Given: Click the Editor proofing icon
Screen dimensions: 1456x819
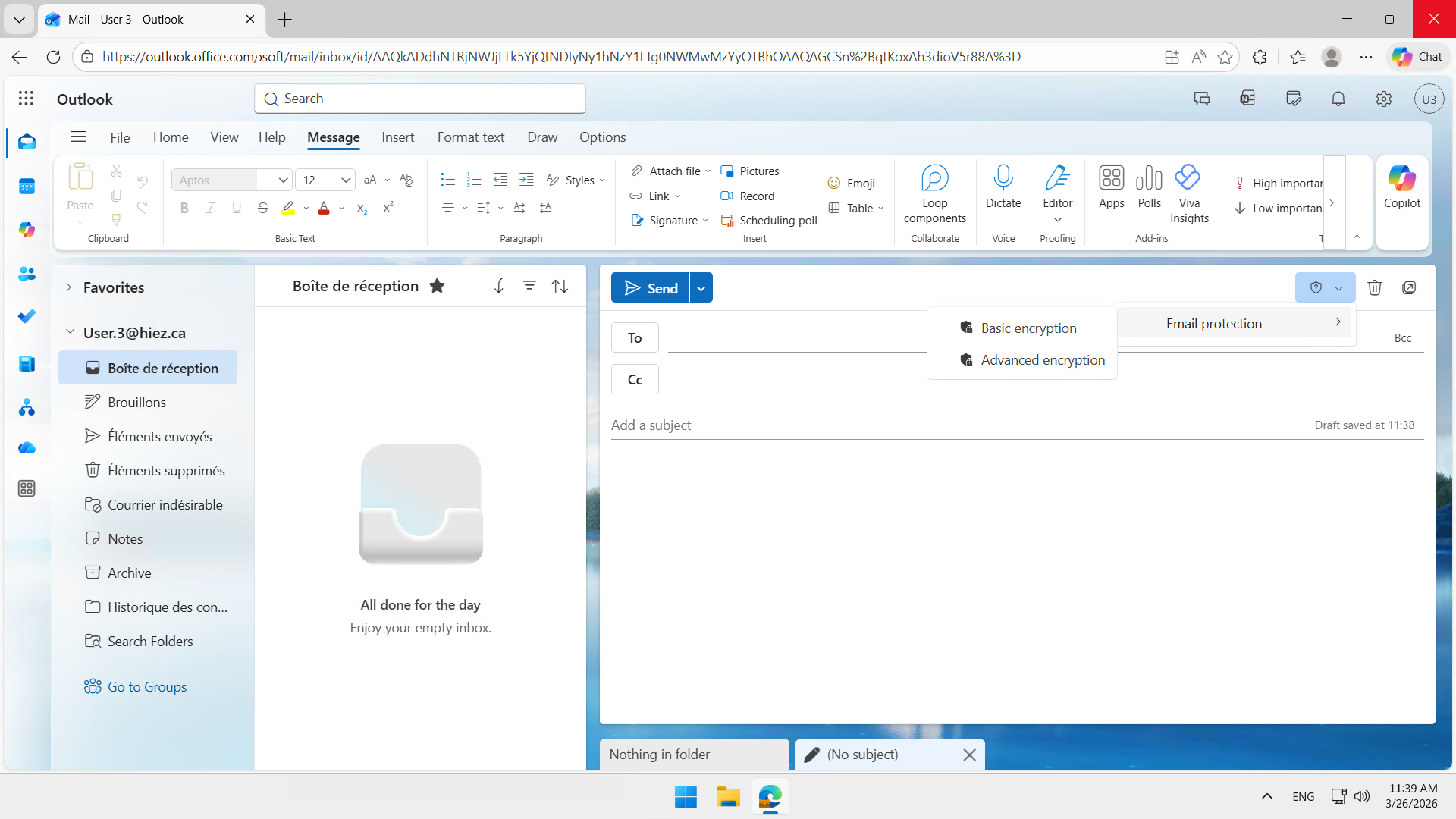Looking at the screenshot, I should pos(1057,179).
